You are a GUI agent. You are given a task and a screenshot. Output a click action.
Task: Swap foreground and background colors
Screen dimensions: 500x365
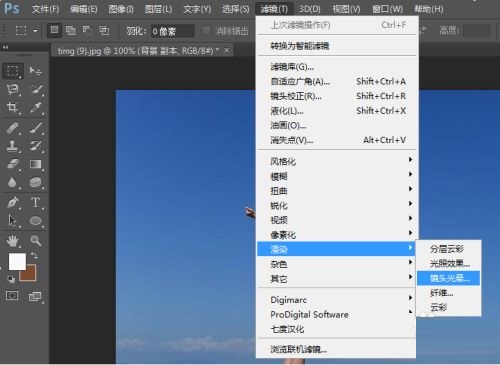(34, 255)
